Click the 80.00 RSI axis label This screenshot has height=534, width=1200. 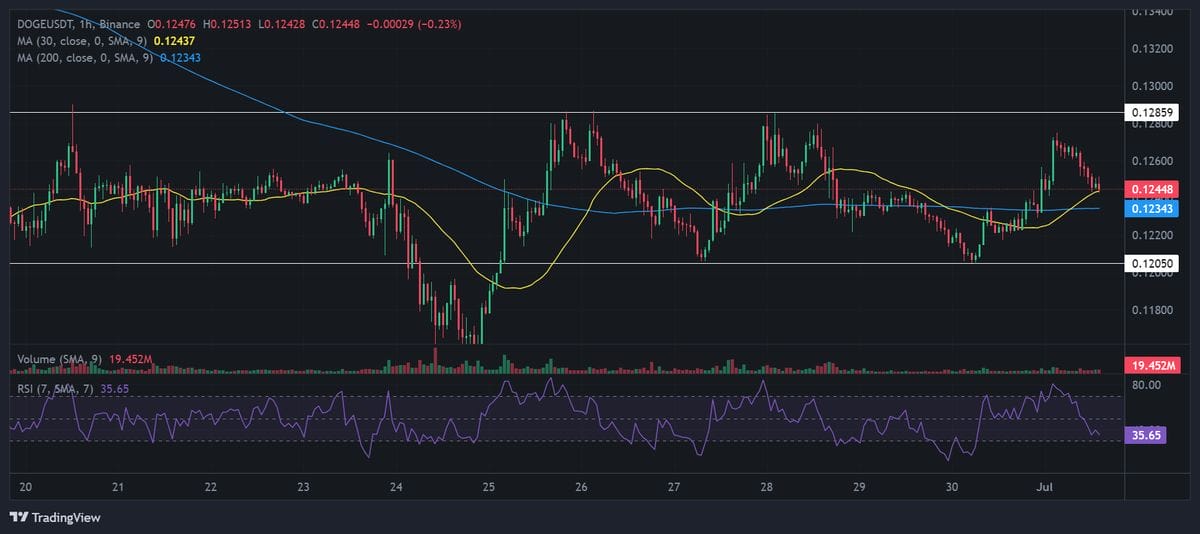[x=1146, y=384]
